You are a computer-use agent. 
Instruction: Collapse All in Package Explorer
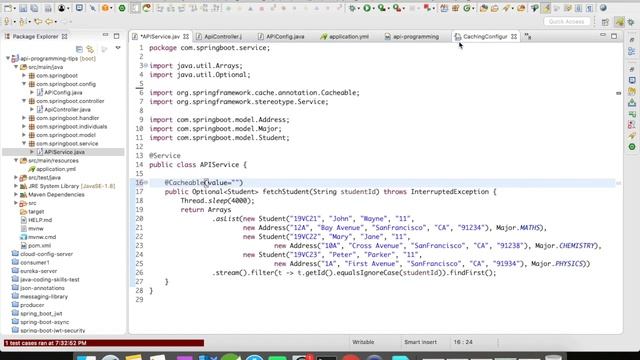pyautogui.click(x=79, y=49)
